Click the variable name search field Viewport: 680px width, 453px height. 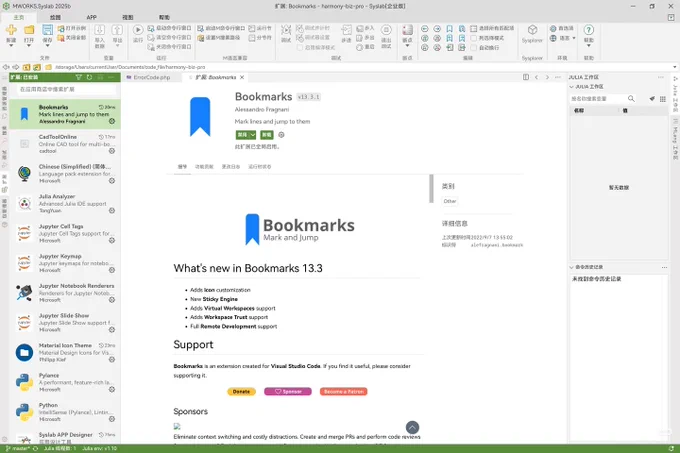pyautogui.click(x=598, y=99)
